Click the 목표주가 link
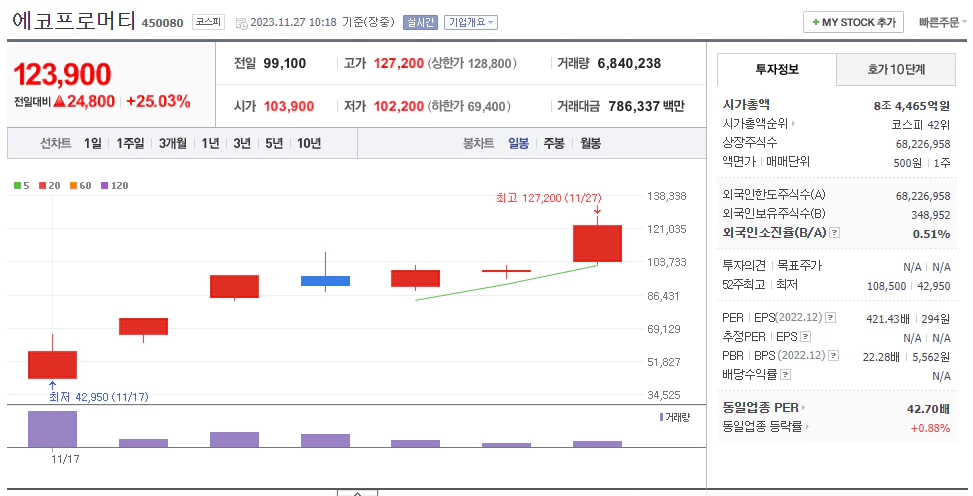This screenshot has height=496, width=973. click(x=799, y=266)
